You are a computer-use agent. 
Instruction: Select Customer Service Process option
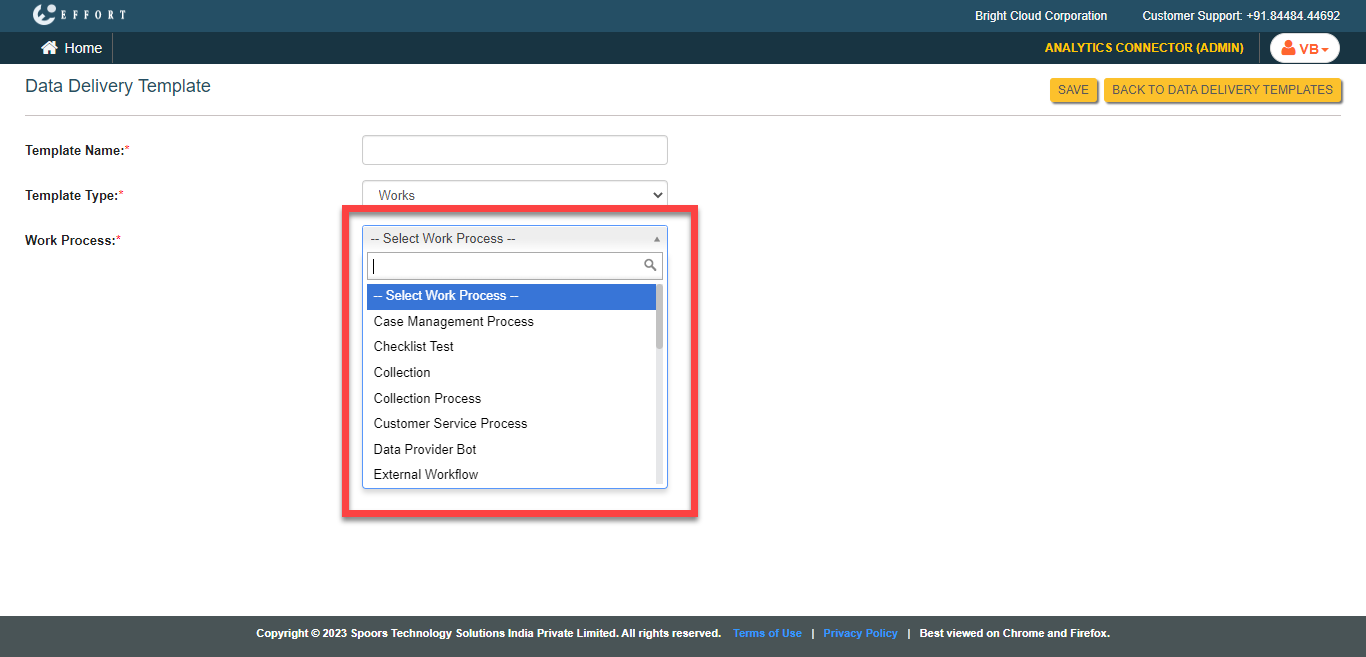450,424
